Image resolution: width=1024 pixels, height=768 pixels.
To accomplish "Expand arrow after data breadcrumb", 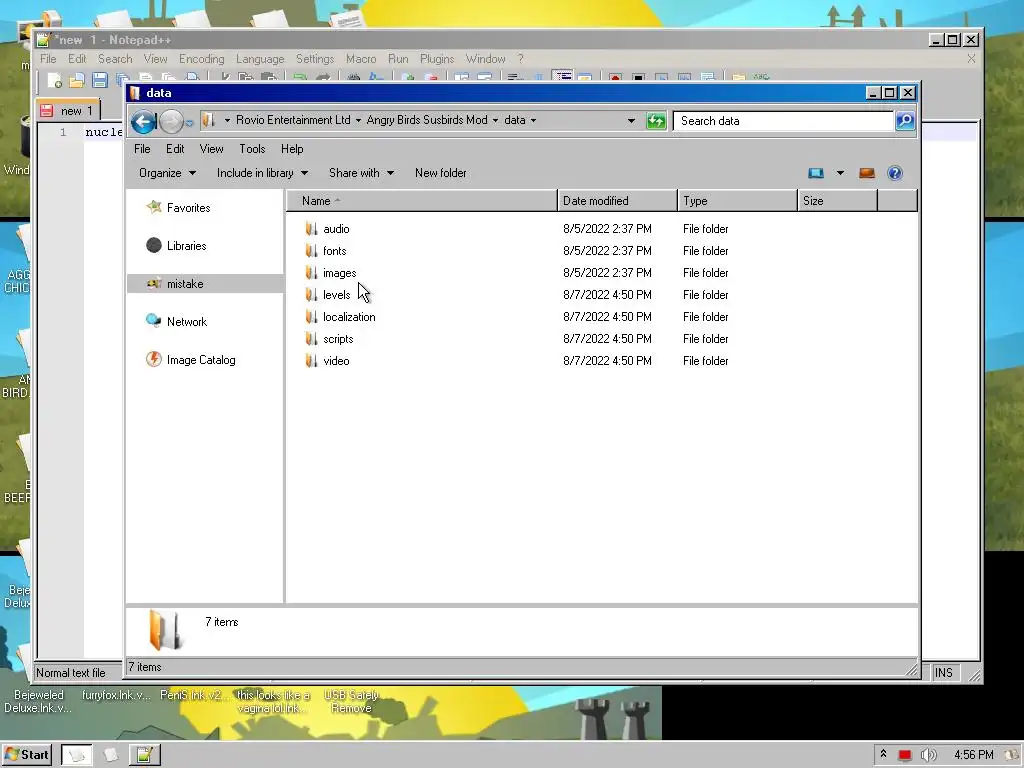I will (x=534, y=120).
